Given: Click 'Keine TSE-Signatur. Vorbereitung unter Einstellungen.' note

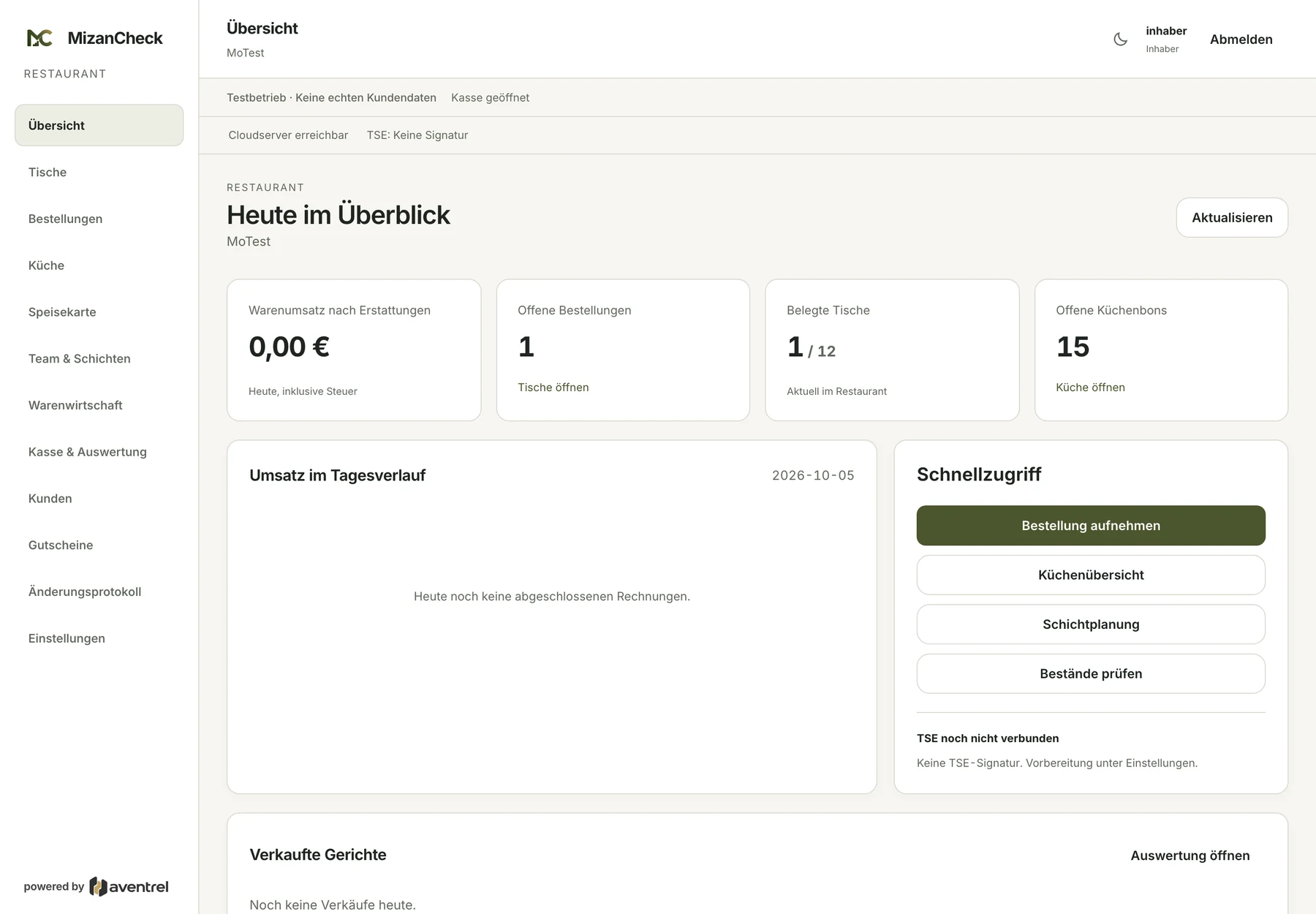Looking at the screenshot, I should [1057, 763].
